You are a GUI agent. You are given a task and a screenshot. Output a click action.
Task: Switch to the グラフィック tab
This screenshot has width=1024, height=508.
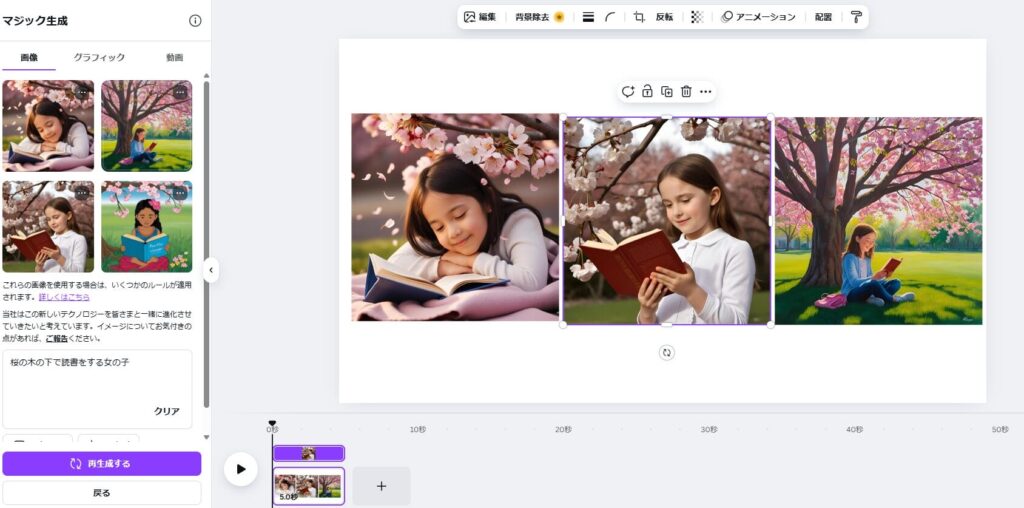[99, 57]
